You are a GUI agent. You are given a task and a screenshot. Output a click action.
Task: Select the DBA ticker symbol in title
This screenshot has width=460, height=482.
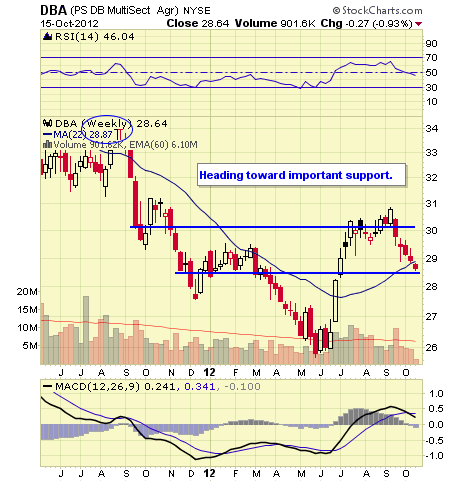pos(54,10)
